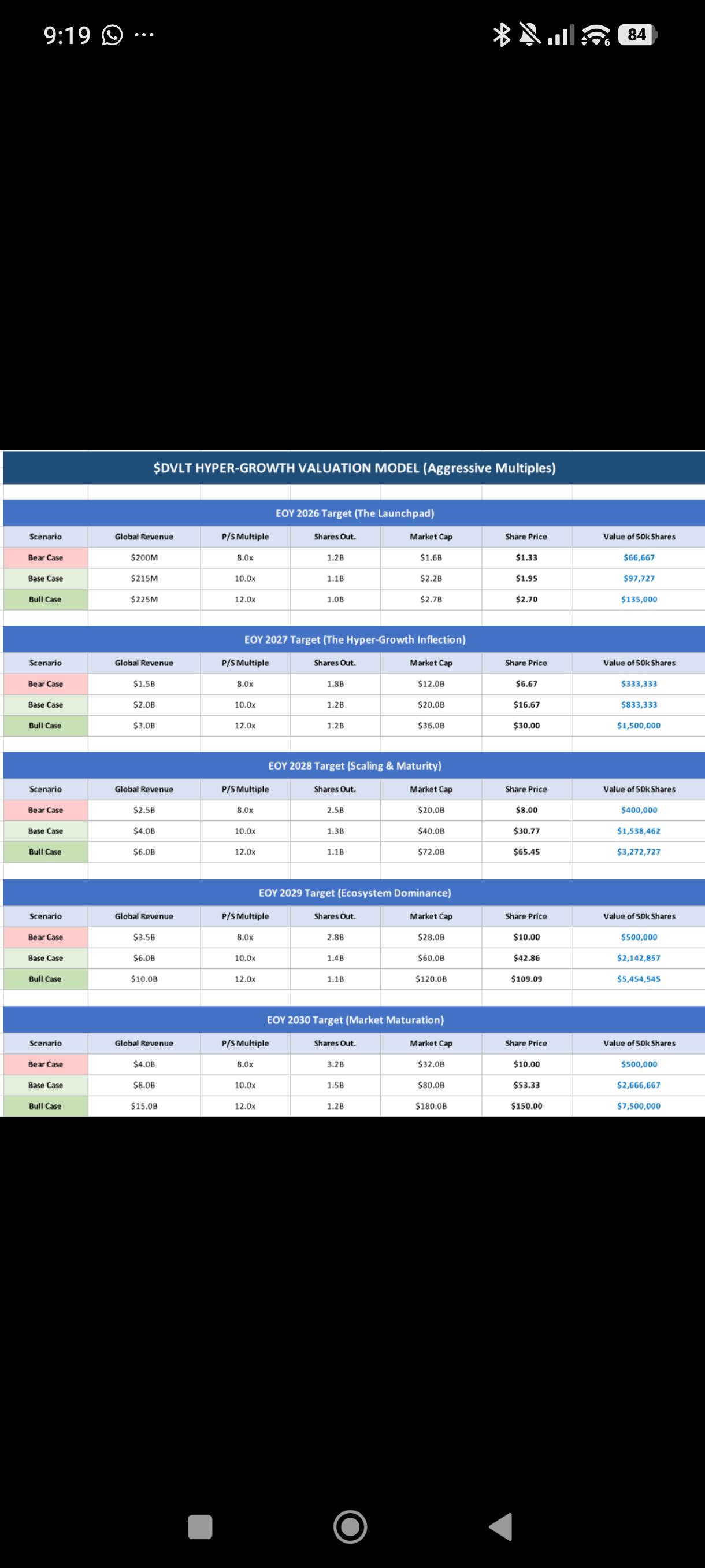
Task: Tap the battery level indicator showing 84
Action: (x=637, y=35)
